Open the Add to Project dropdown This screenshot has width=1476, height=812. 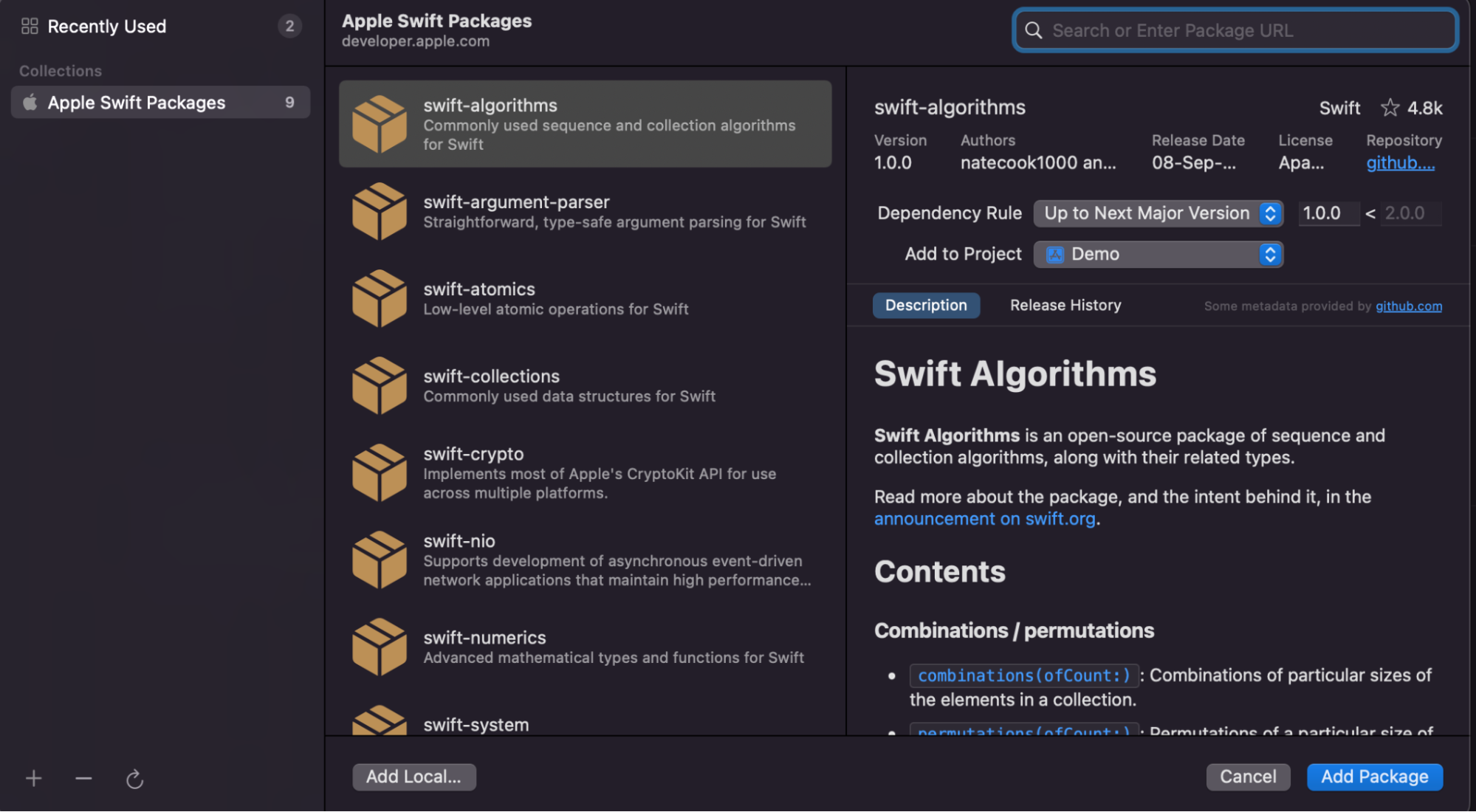tap(1157, 254)
